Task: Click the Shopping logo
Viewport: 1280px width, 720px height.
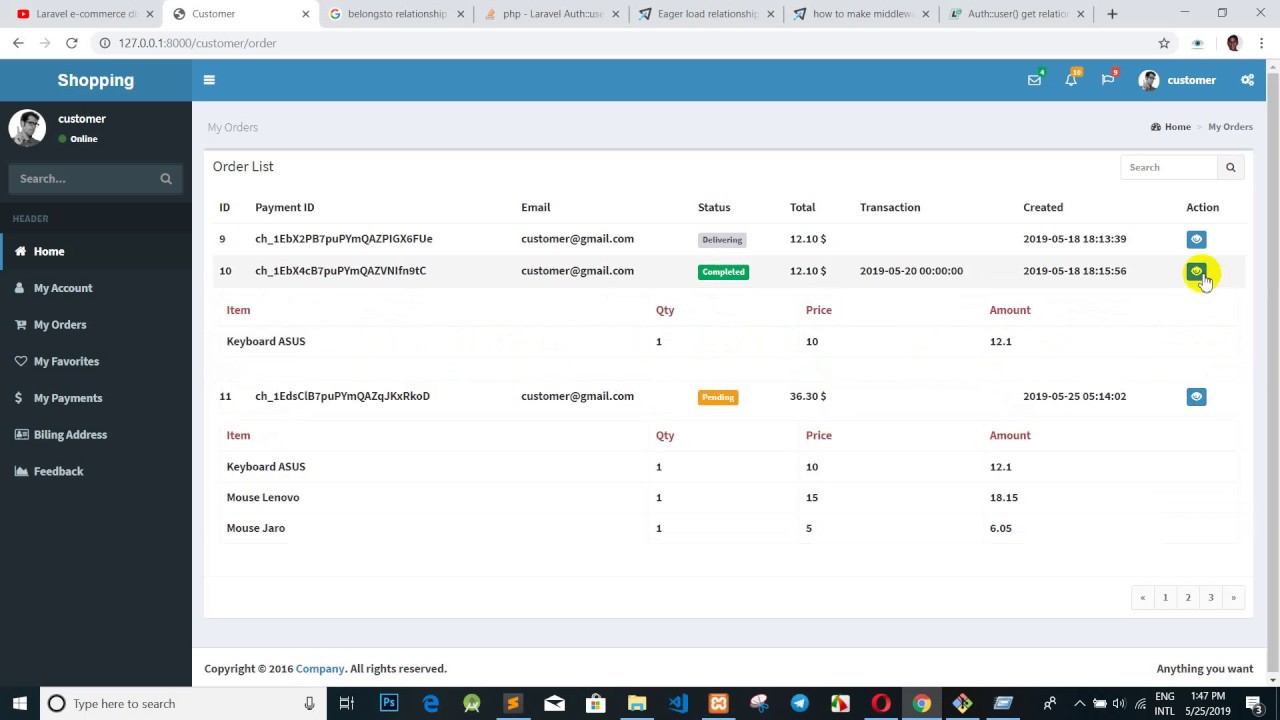Action: pos(95,80)
